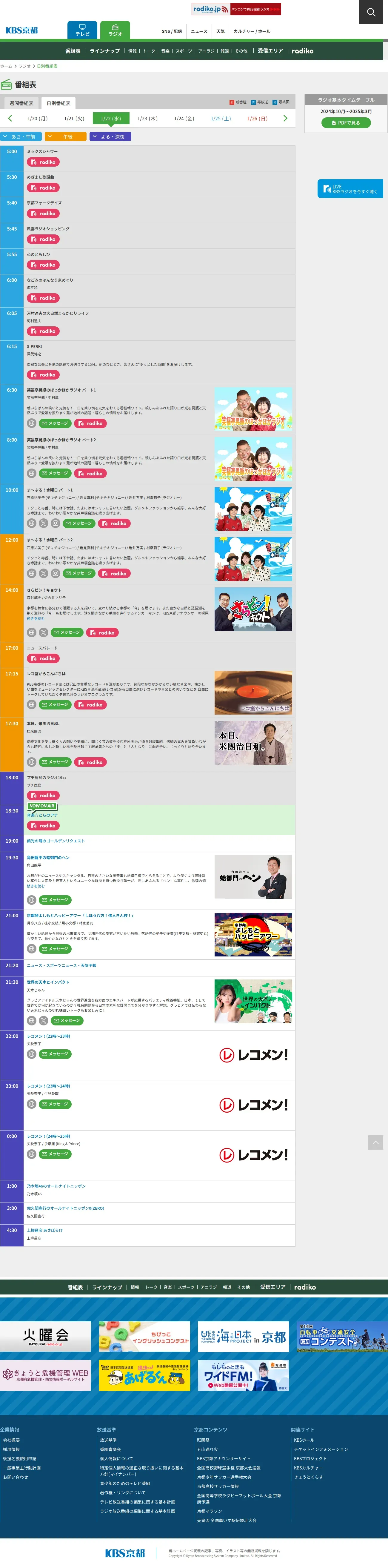
Task: Send メッセージ to レコ室からこんにちは
Action: [x=55, y=705]
